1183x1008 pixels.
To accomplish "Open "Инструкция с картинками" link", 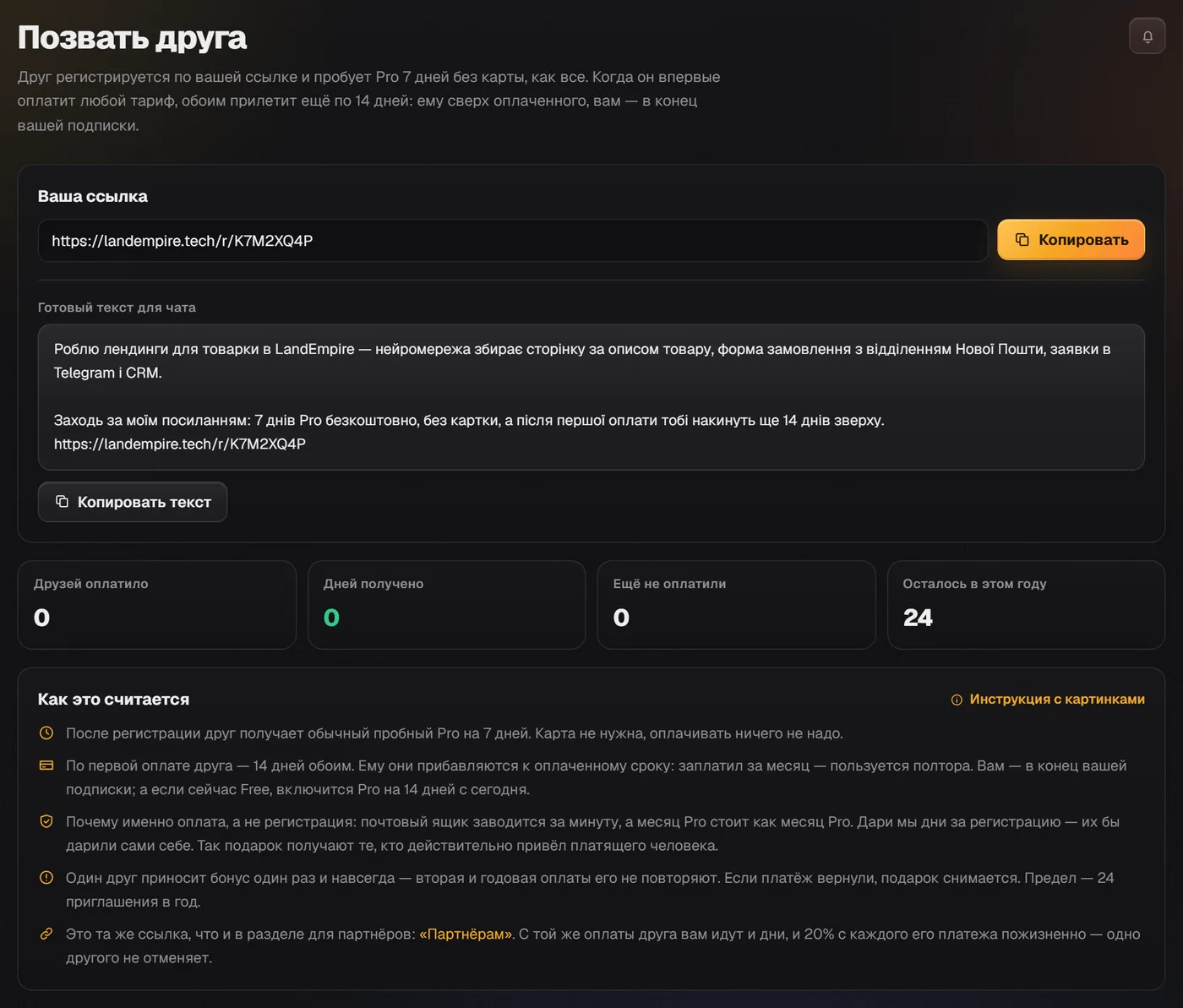I will pyautogui.click(x=1048, y=700).
